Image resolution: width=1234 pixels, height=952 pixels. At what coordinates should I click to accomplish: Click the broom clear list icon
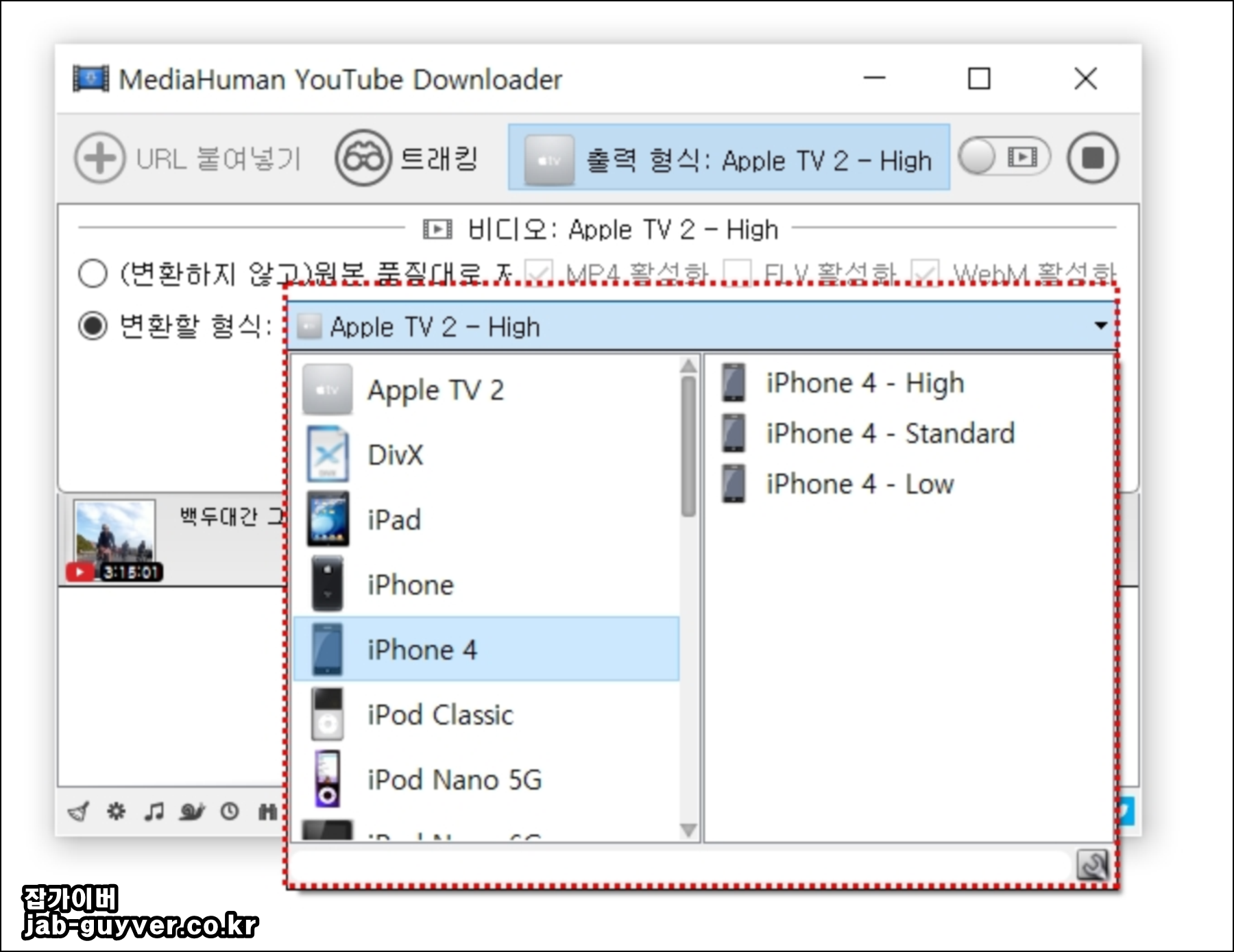(79, 812)
